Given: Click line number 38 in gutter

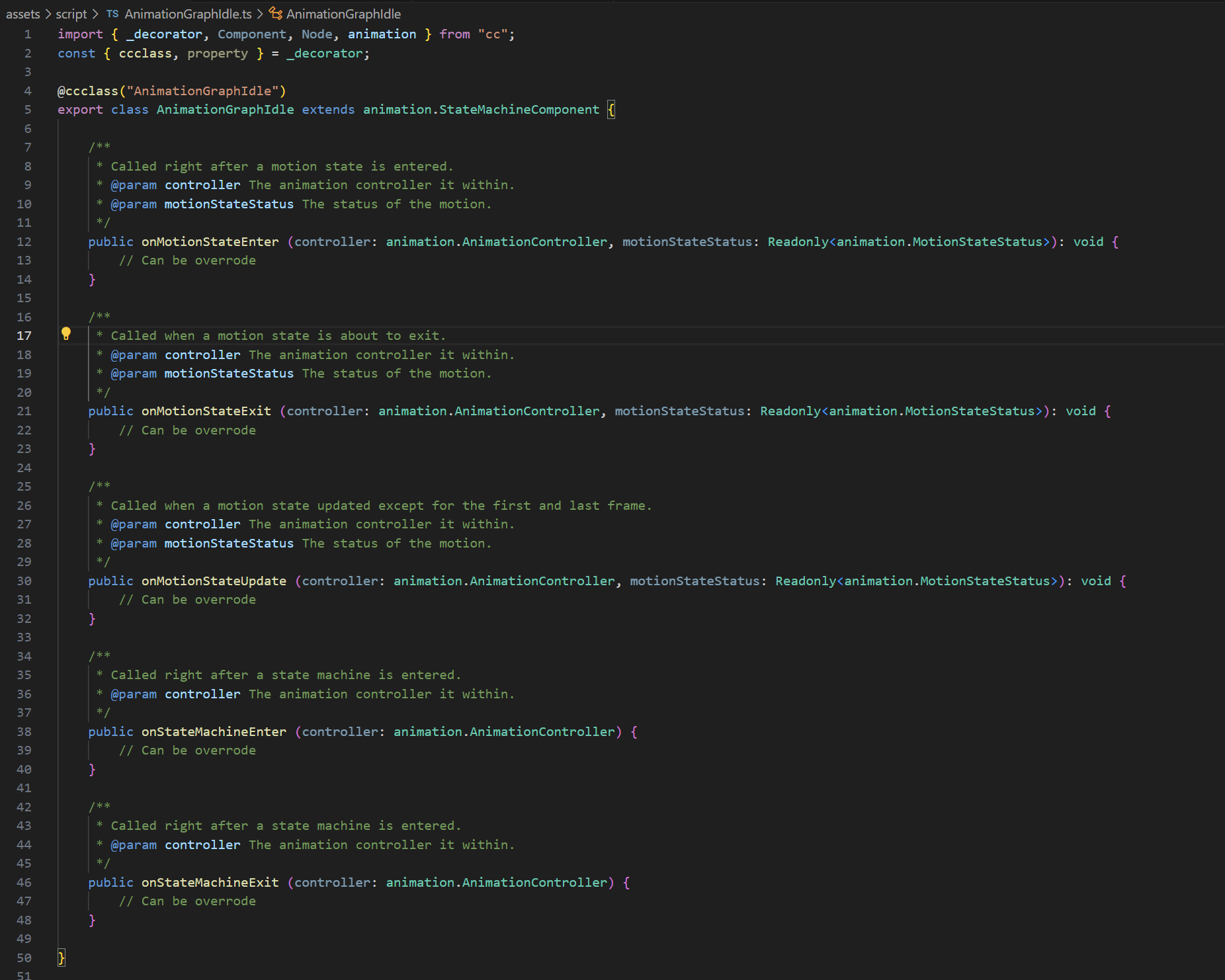Looking at the screenshot, I should click(x=24, y=731).
